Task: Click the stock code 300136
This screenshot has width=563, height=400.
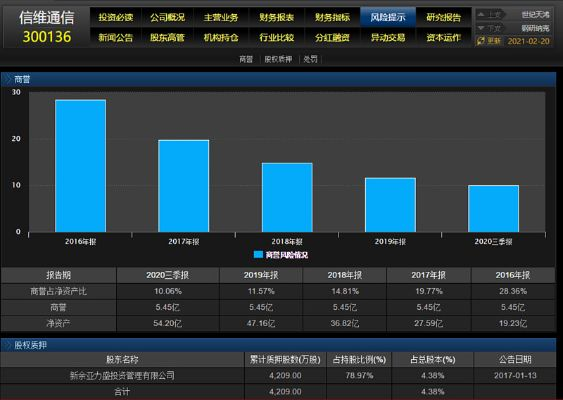Action: (47, 37)
